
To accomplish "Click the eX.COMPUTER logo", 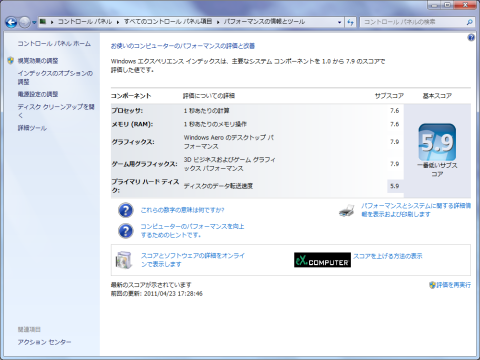I will 322,260.
